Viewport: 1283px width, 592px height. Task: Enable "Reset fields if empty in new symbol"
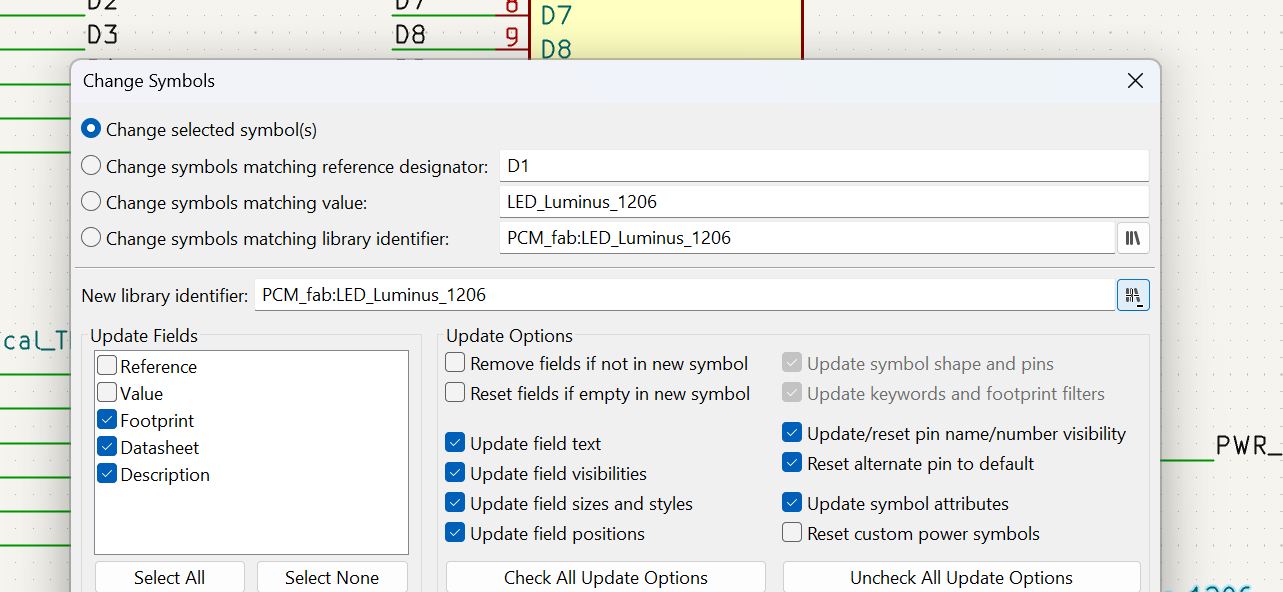tap(455, 393)
